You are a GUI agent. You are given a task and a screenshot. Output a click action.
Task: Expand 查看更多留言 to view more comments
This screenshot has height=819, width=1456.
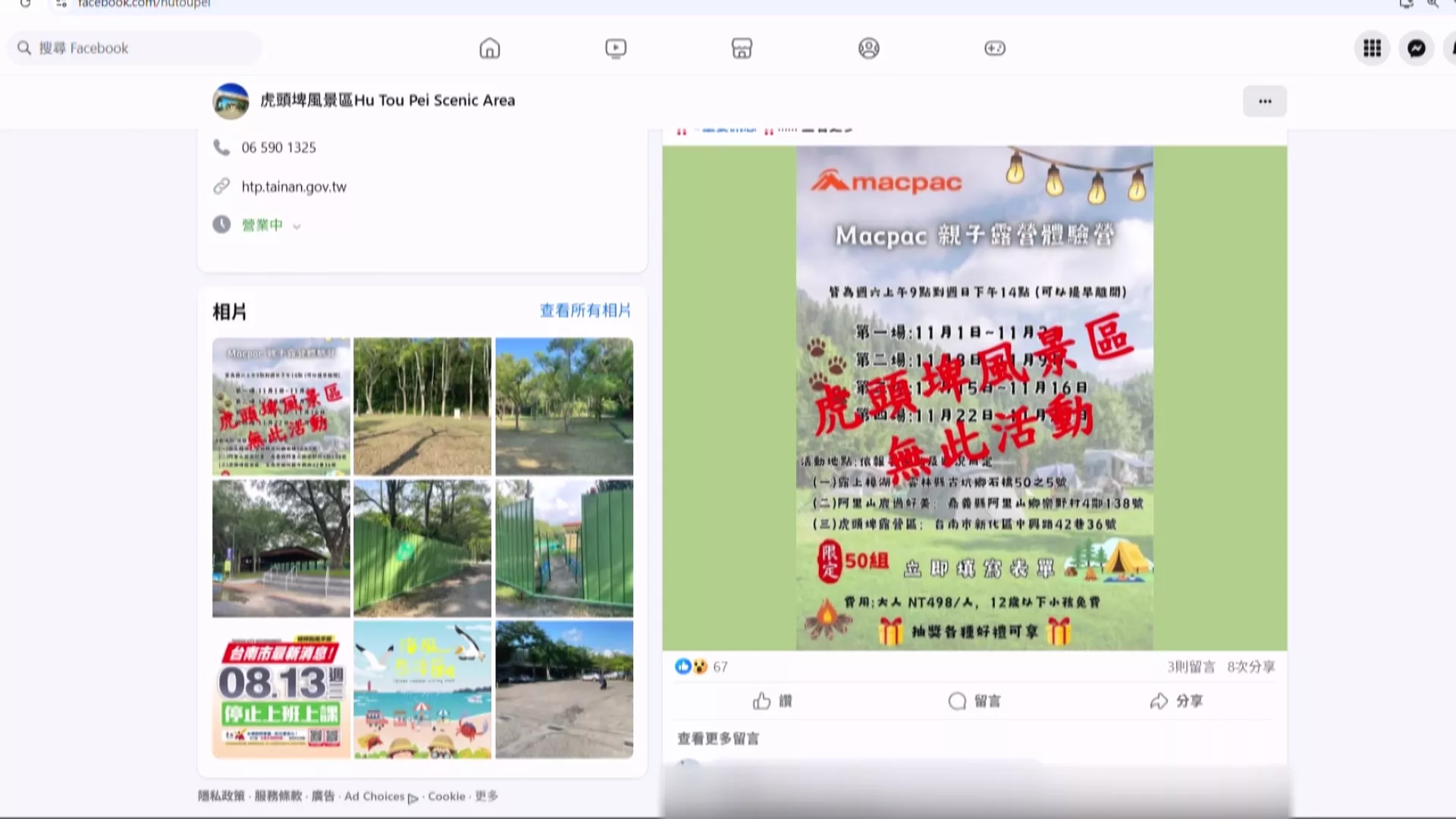(717, 739)
